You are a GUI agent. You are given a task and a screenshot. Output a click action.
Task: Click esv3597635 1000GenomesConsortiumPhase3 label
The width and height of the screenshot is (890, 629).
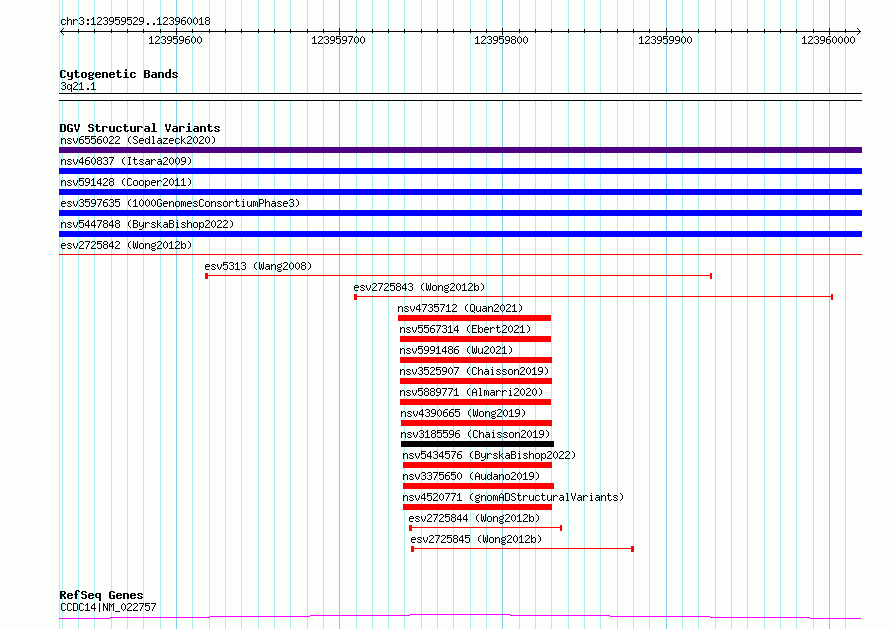(x=179, y=203)
